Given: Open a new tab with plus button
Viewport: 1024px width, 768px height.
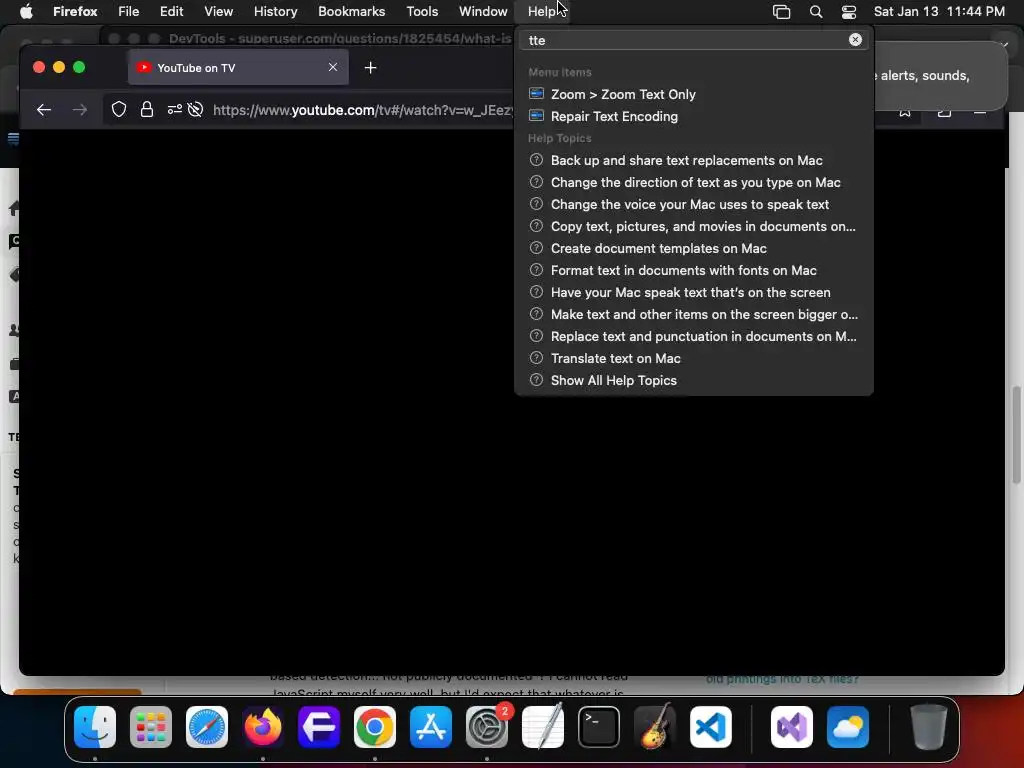Looking at the screenshot, I should tap(370, 67).
